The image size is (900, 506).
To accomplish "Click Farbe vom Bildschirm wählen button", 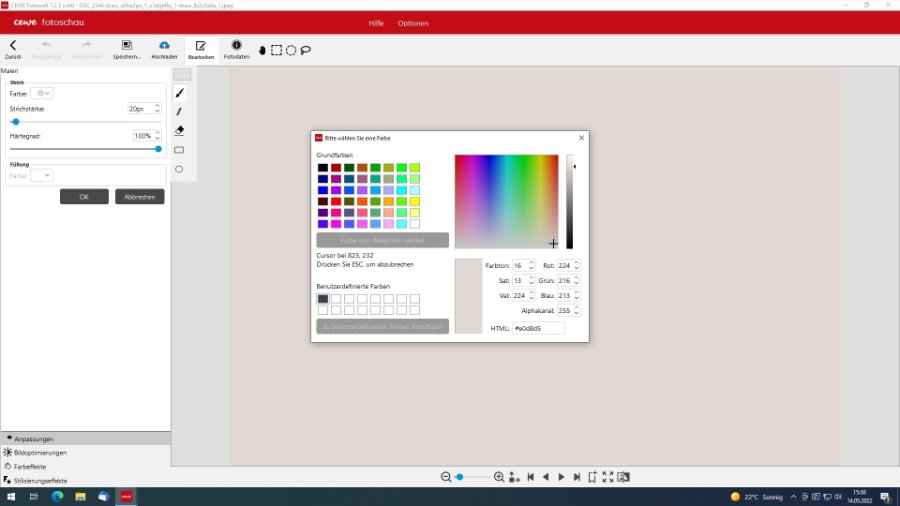I will pyautogui.click(x=382, y=240).
